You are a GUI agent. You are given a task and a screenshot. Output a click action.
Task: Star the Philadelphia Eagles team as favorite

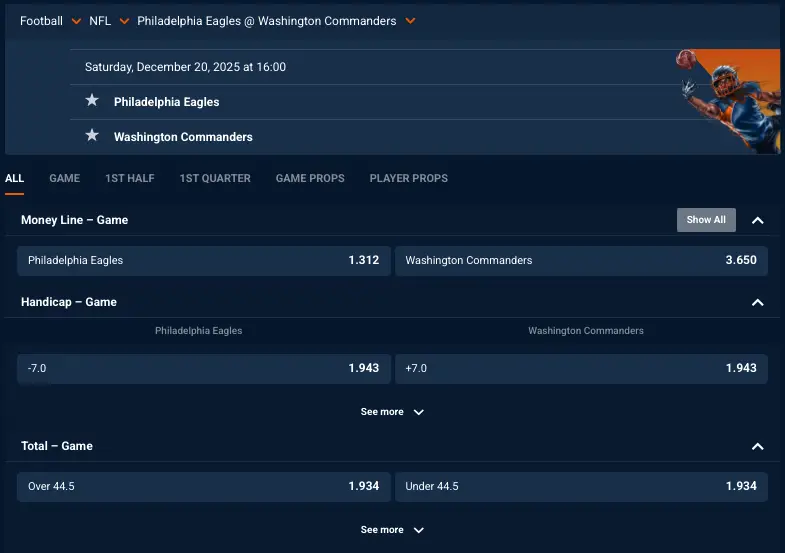(93, 101)
